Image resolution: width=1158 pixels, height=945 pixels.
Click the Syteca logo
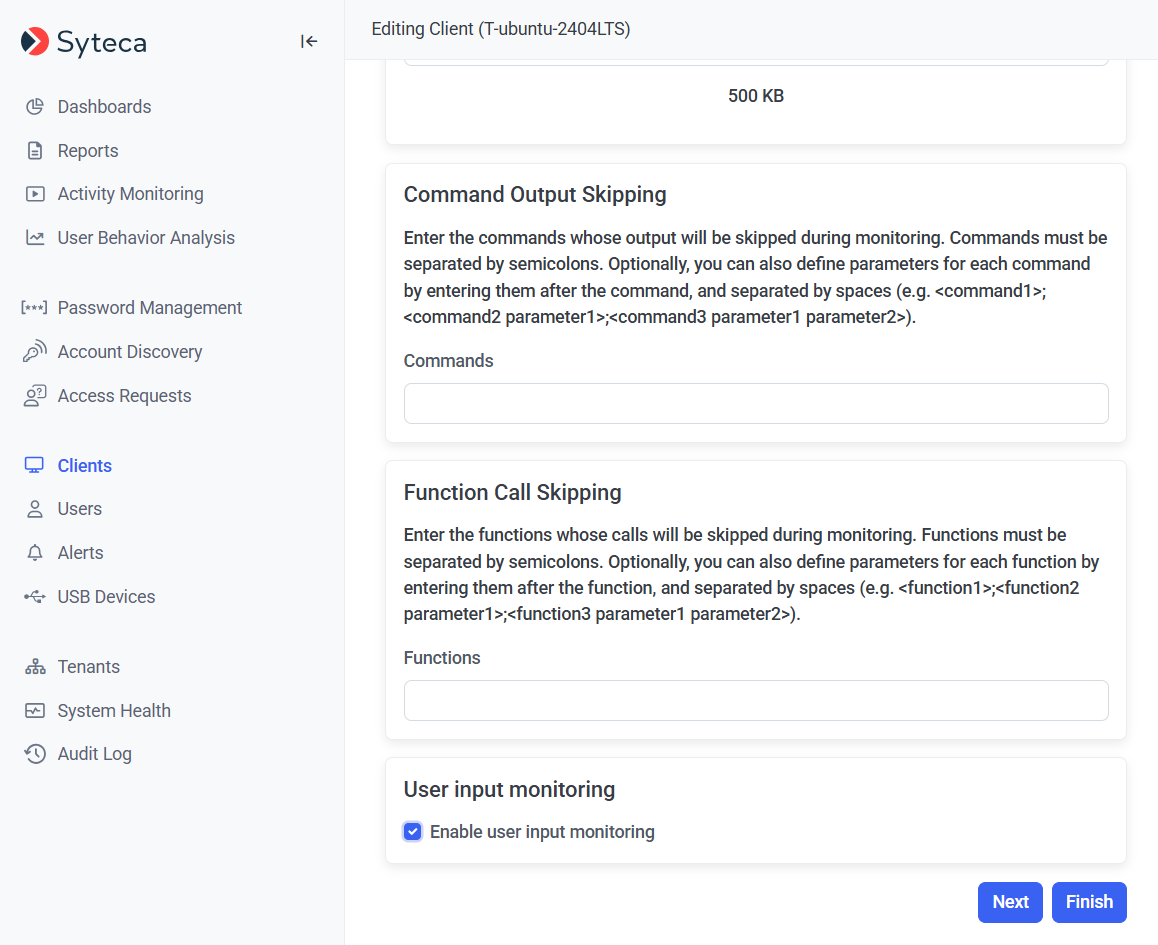pyautogui.click(x=84, y=42)
